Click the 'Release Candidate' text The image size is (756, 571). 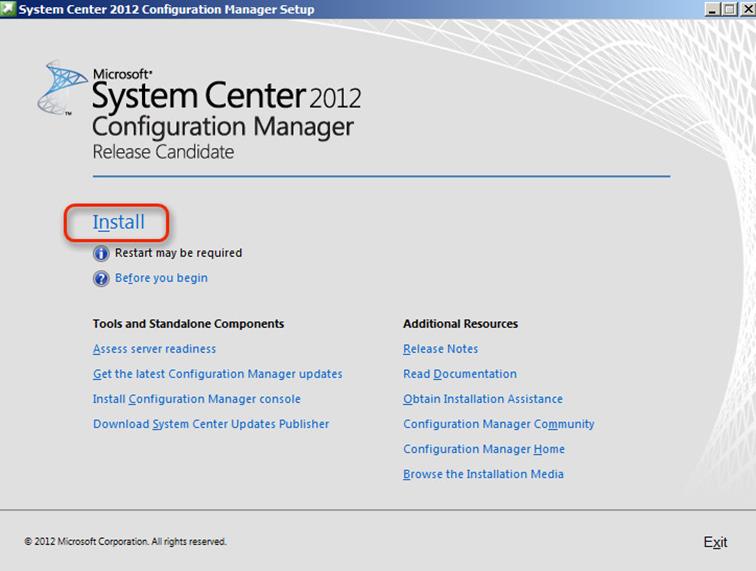[x=163, y=152]
